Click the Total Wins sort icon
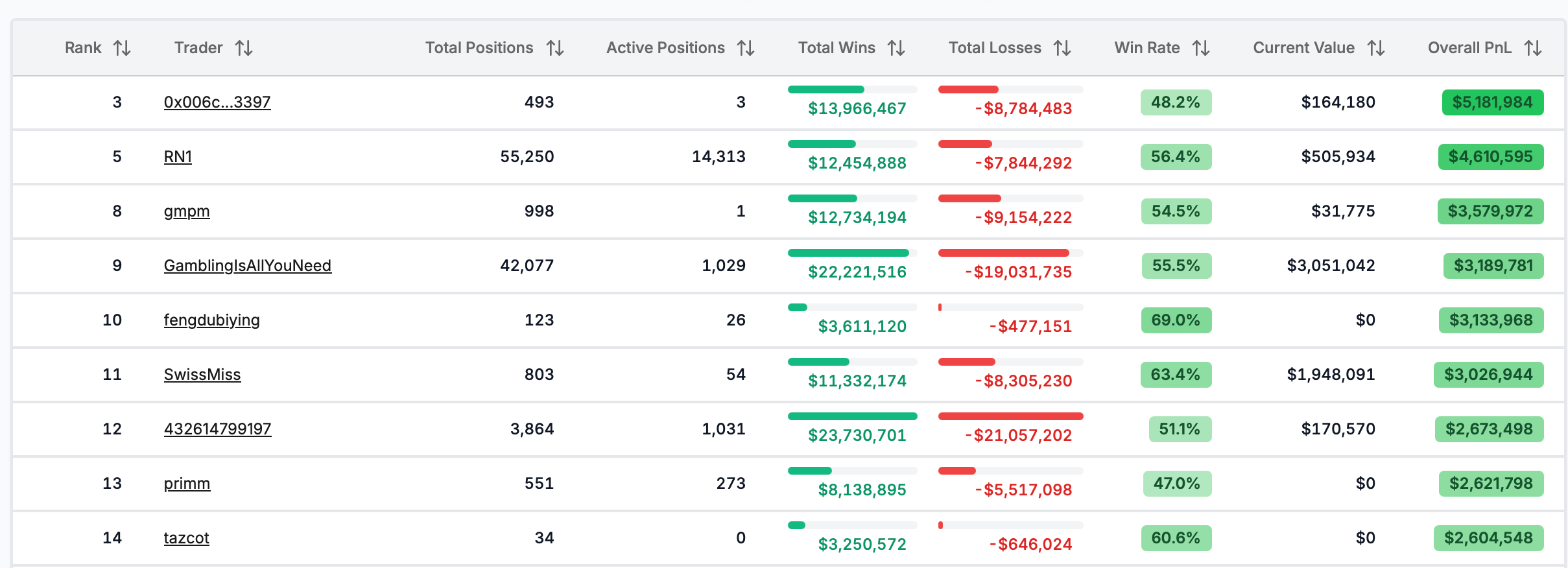This screenshot has height=568, width=1568. (x=896, y=48)
